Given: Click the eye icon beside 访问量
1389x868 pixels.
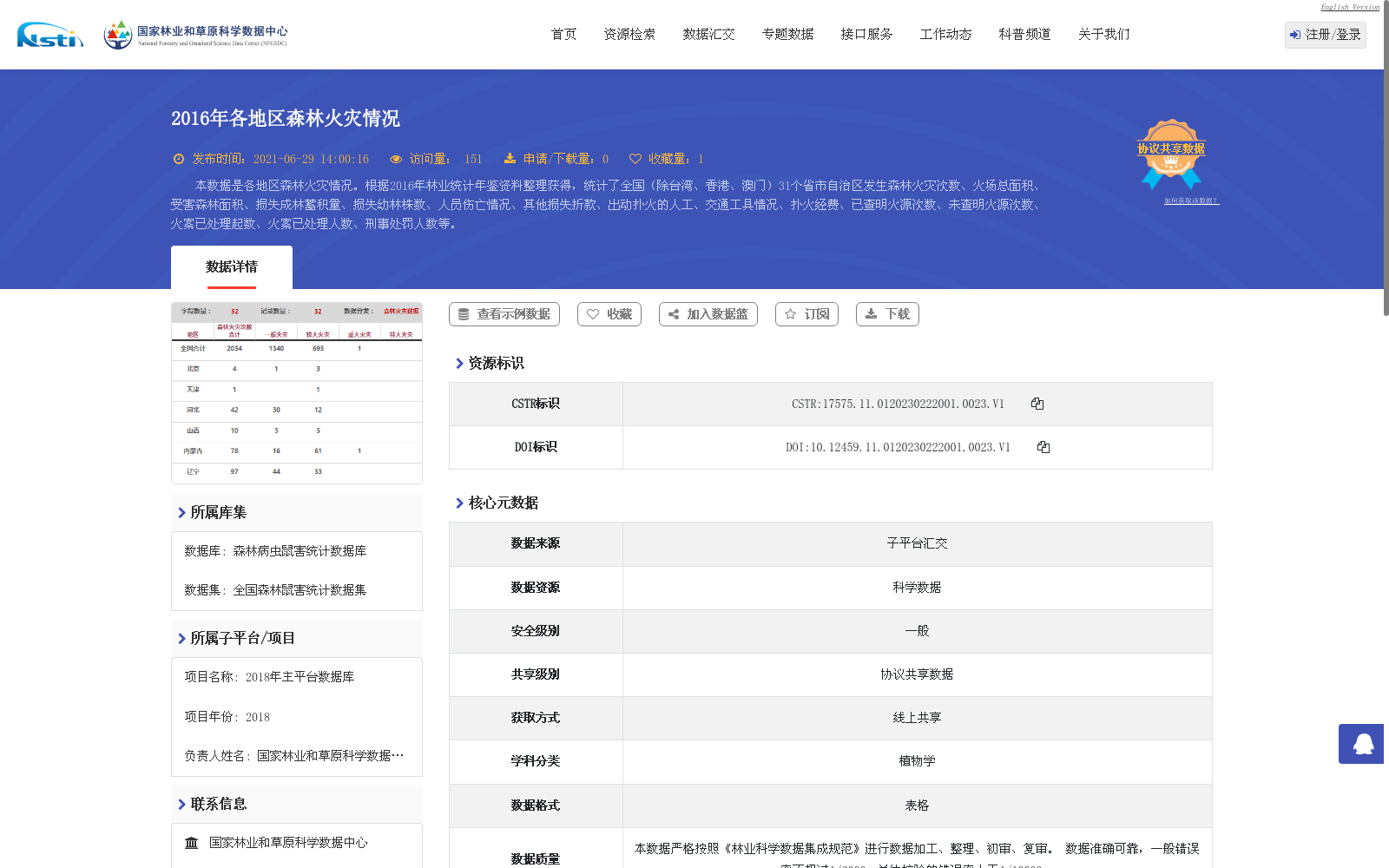Looking at the screenshot, I should coord(396,159).
